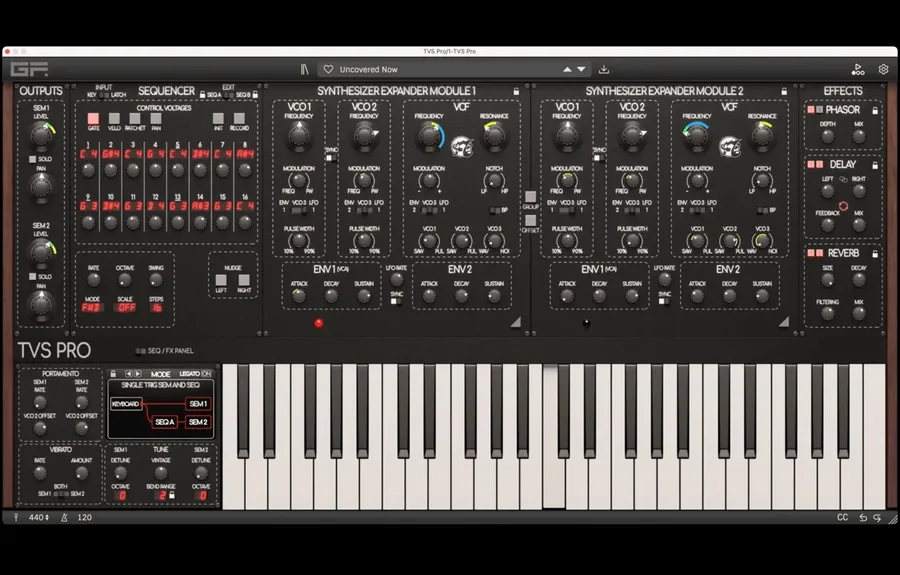Click the Group button between modules
The width and height of the screenshot is (900, 575).
pyautogui.click(x=530, y=197)
